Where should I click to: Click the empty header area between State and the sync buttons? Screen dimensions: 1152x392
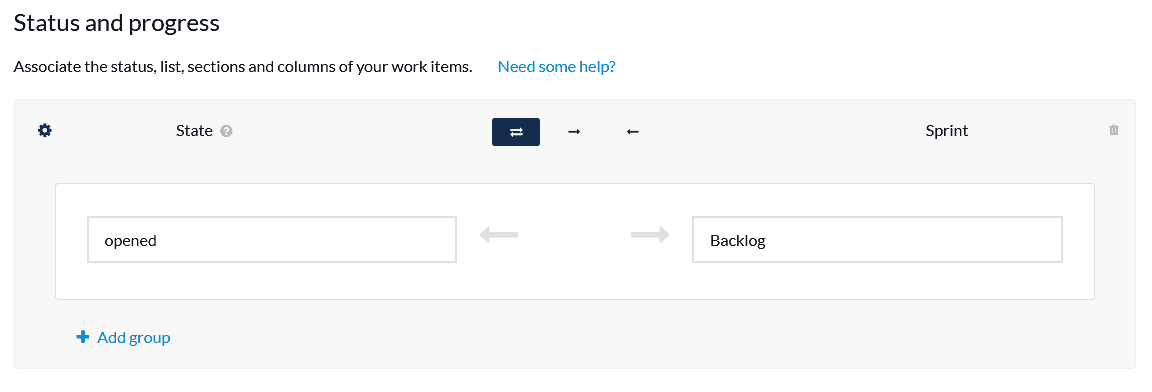pyautogui.click(x=360, y=131)
